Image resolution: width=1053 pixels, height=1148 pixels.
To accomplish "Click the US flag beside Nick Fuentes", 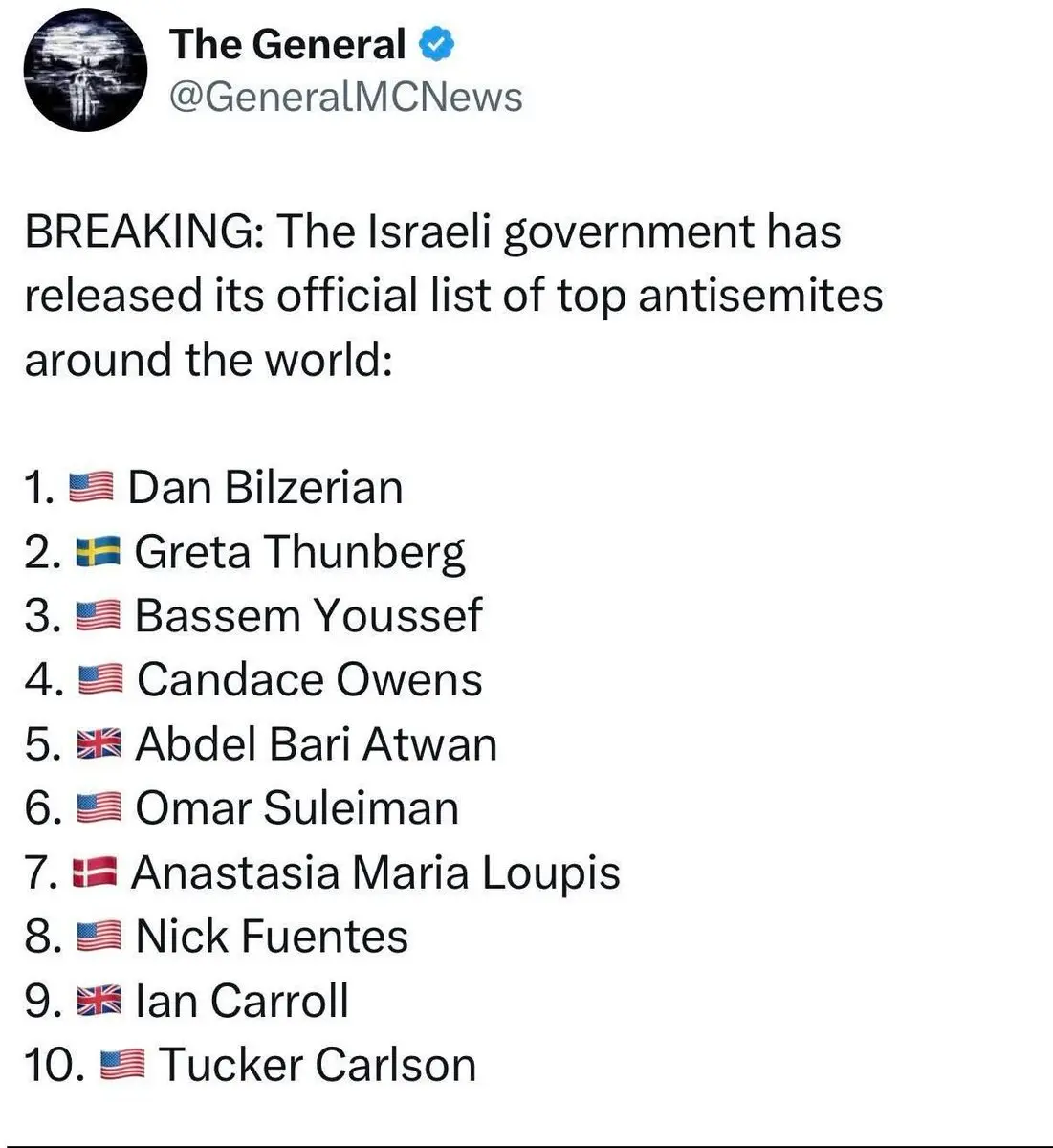I will [99, 937].
